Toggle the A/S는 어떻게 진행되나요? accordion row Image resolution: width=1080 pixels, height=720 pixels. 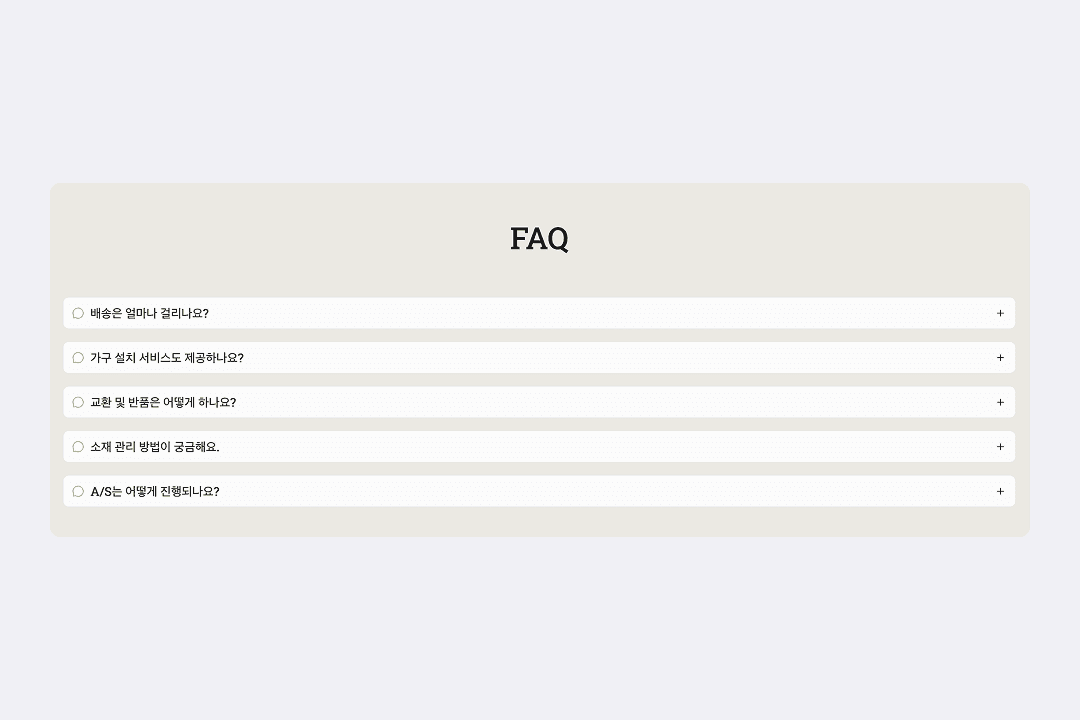point(540,491)
